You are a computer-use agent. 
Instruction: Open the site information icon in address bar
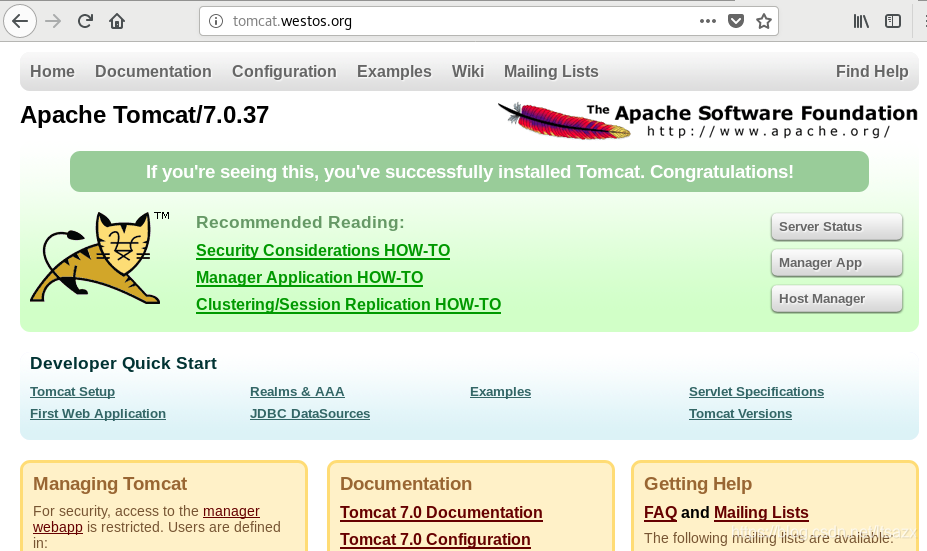pos(216,21)
